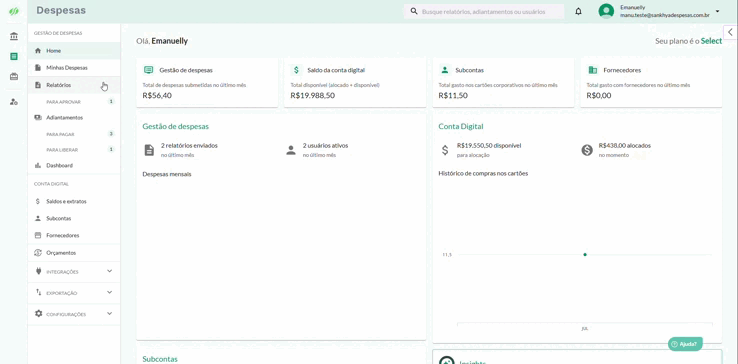
Task: Open Minhas Despesas menu item
Action: click(74, 68)
